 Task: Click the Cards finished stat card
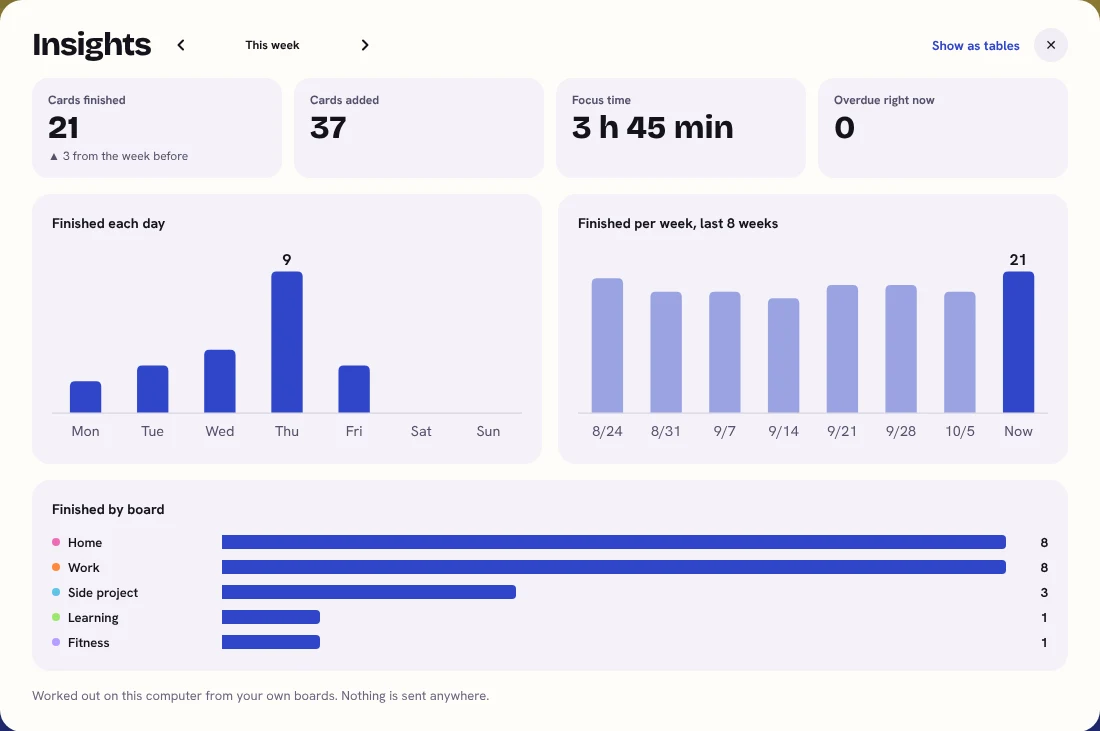[x=157, y=128]
